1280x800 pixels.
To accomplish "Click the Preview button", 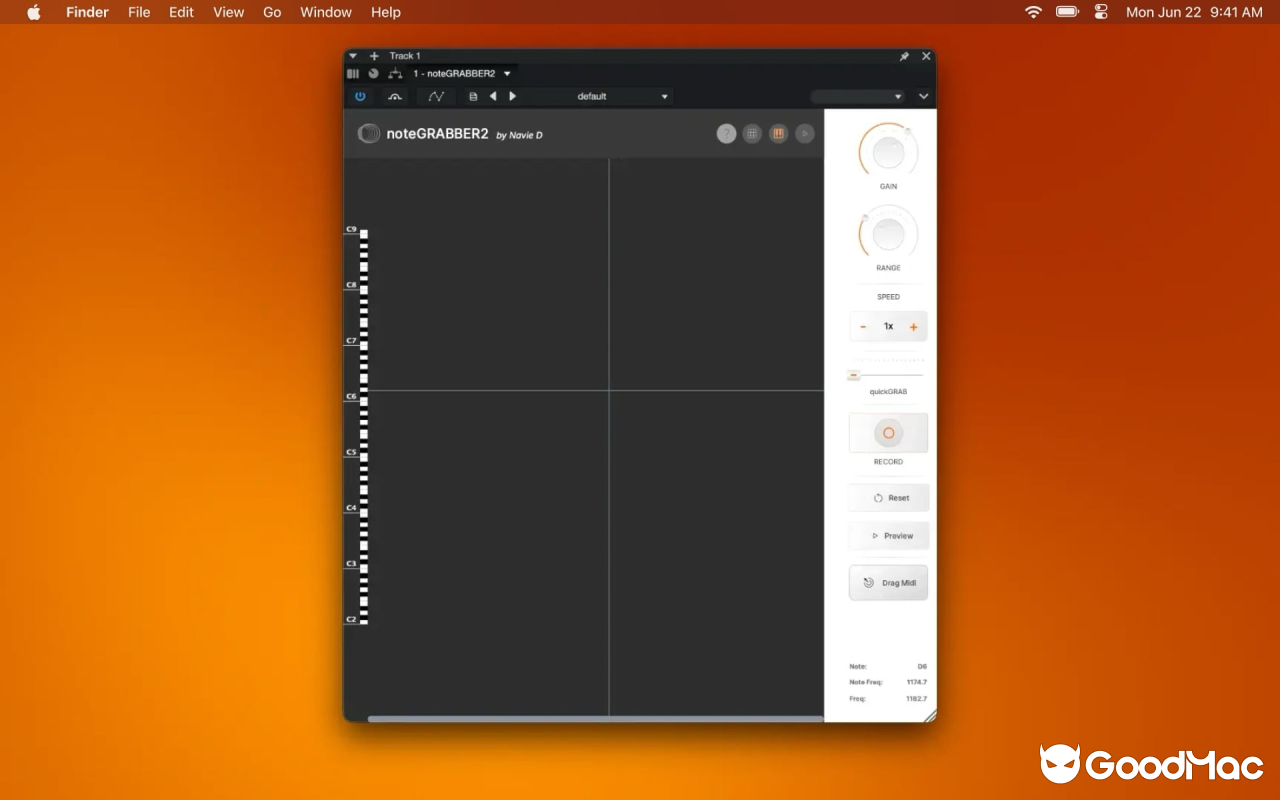I will 889,536.
